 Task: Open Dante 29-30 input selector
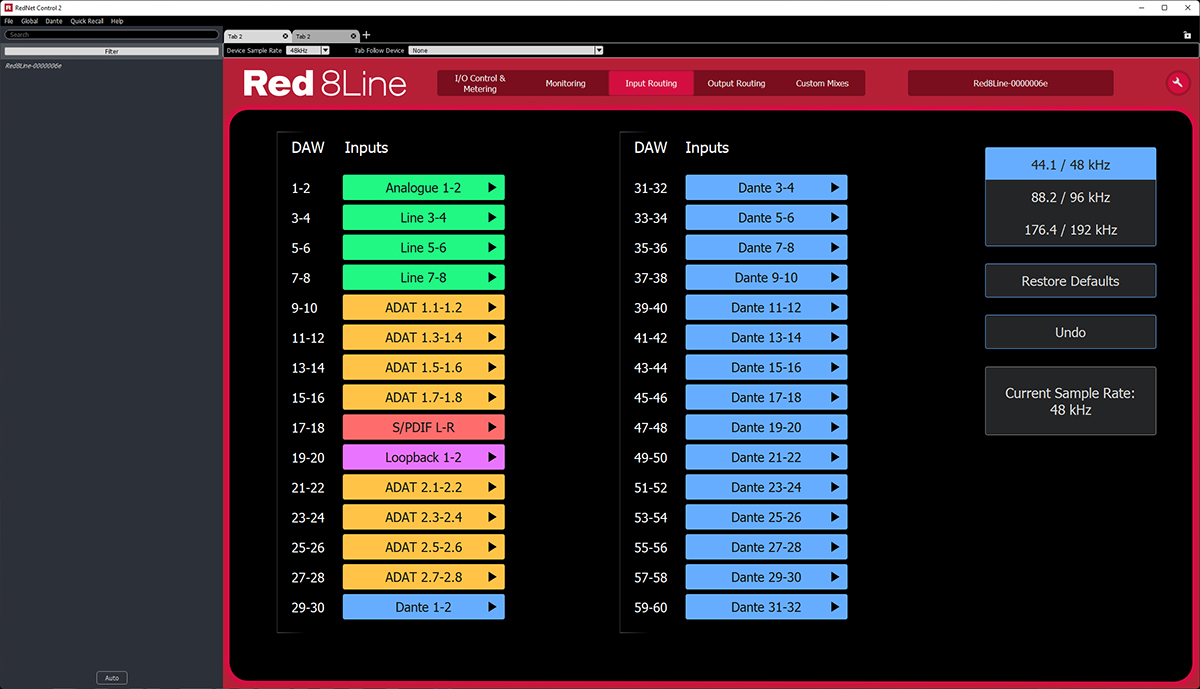pos(766,577)
